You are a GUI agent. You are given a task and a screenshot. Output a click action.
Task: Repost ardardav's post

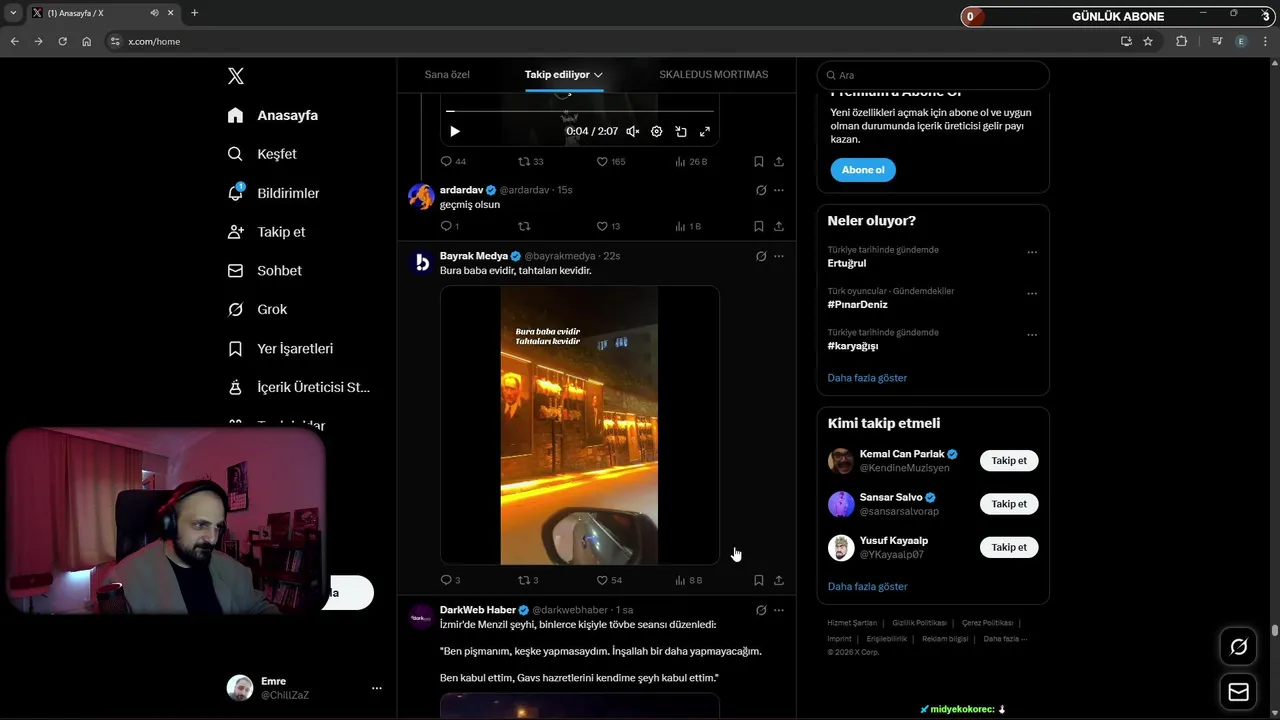(x=524, y=226)
